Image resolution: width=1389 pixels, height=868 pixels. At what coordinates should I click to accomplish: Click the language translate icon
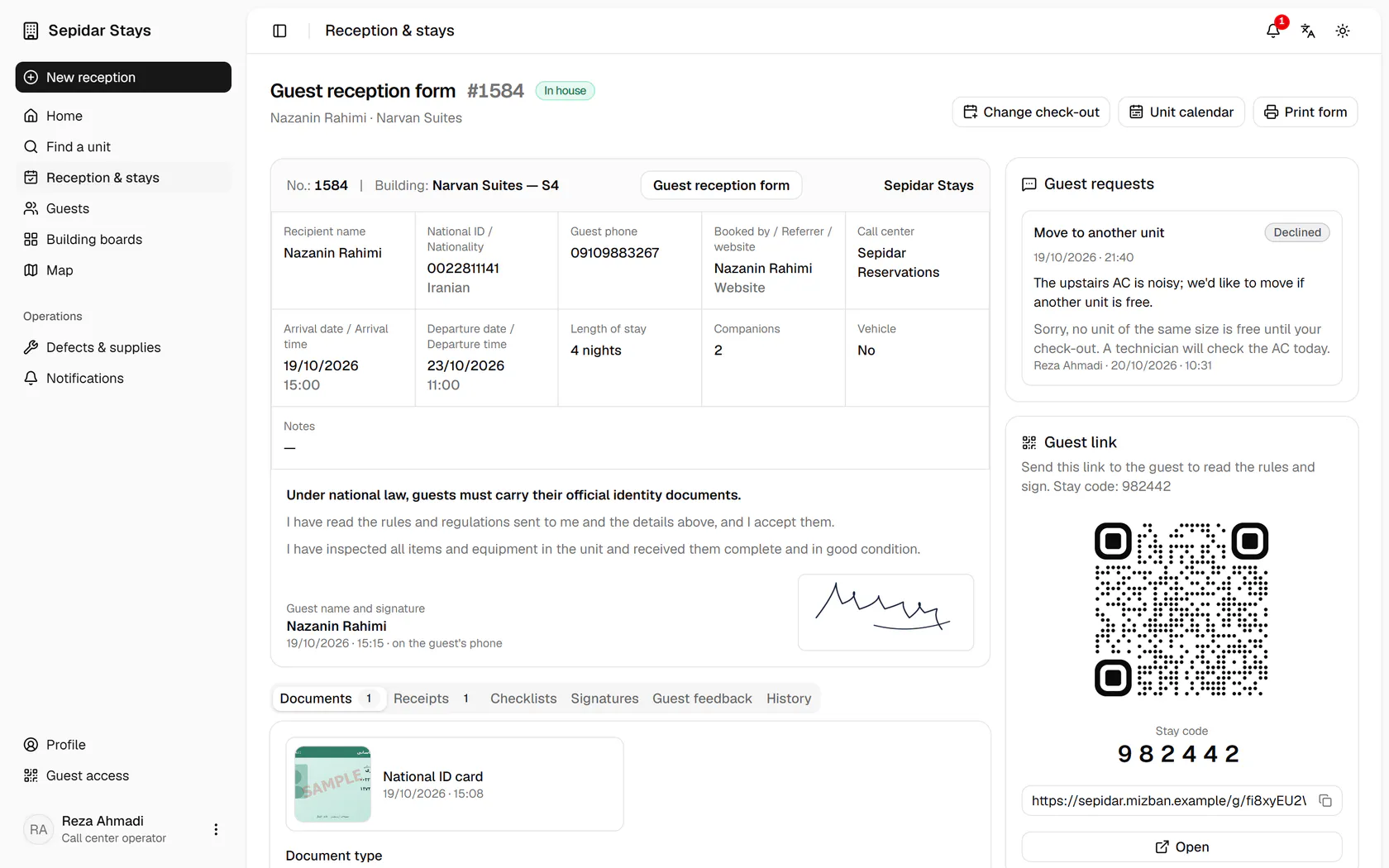pos(1308,31)
